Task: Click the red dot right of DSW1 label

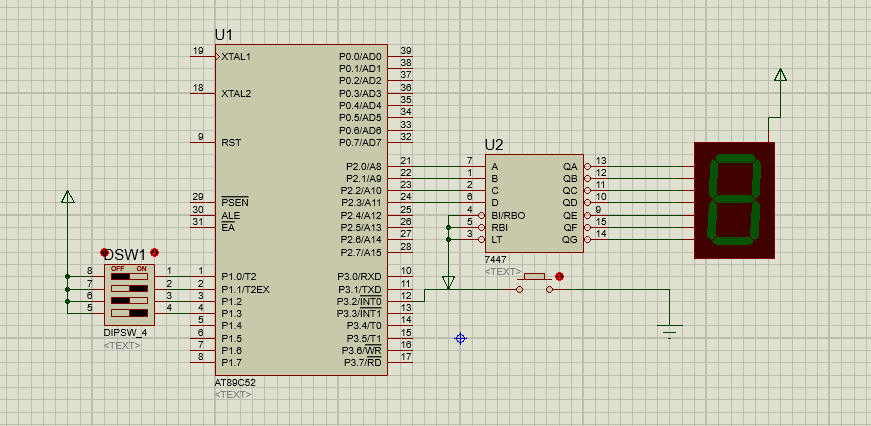Action: coord(154,253)
